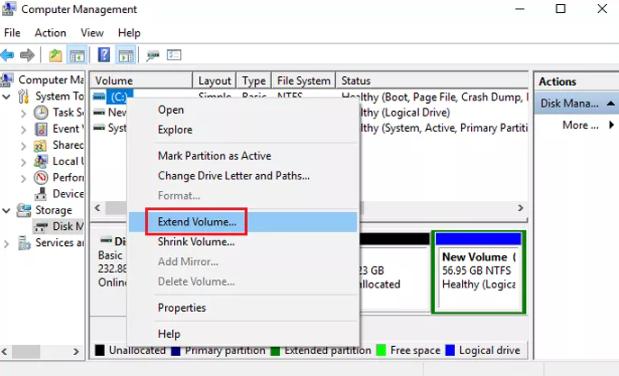The height and width of the screenshot is (376, 619).
Task: Select the Device Manager tree icon
Action: coord(41,194)
